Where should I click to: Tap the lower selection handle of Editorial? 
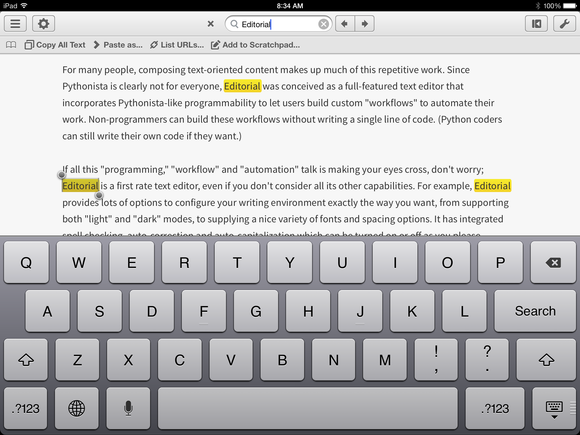[99, 195]
